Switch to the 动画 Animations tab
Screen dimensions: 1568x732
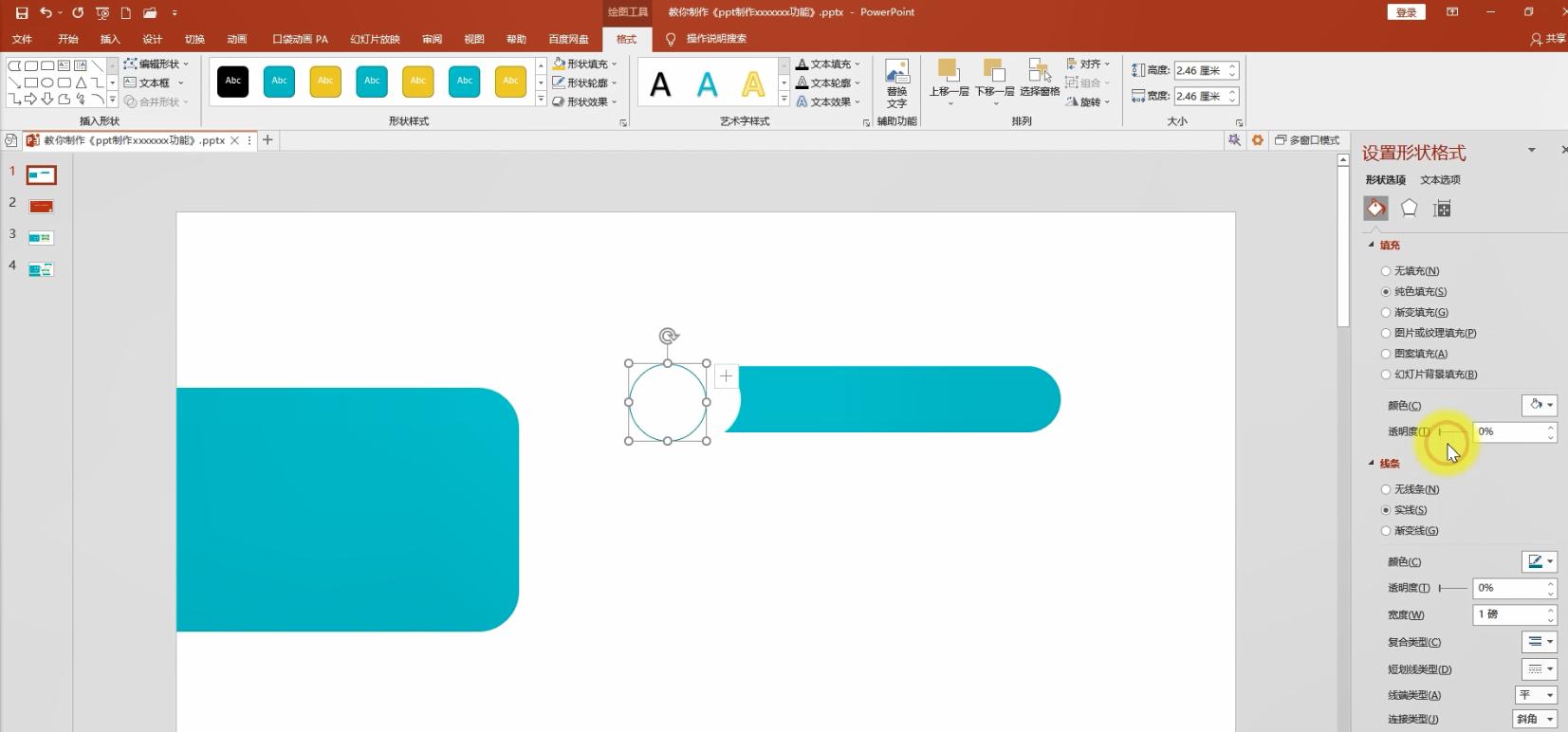click(x=237, y=39)
